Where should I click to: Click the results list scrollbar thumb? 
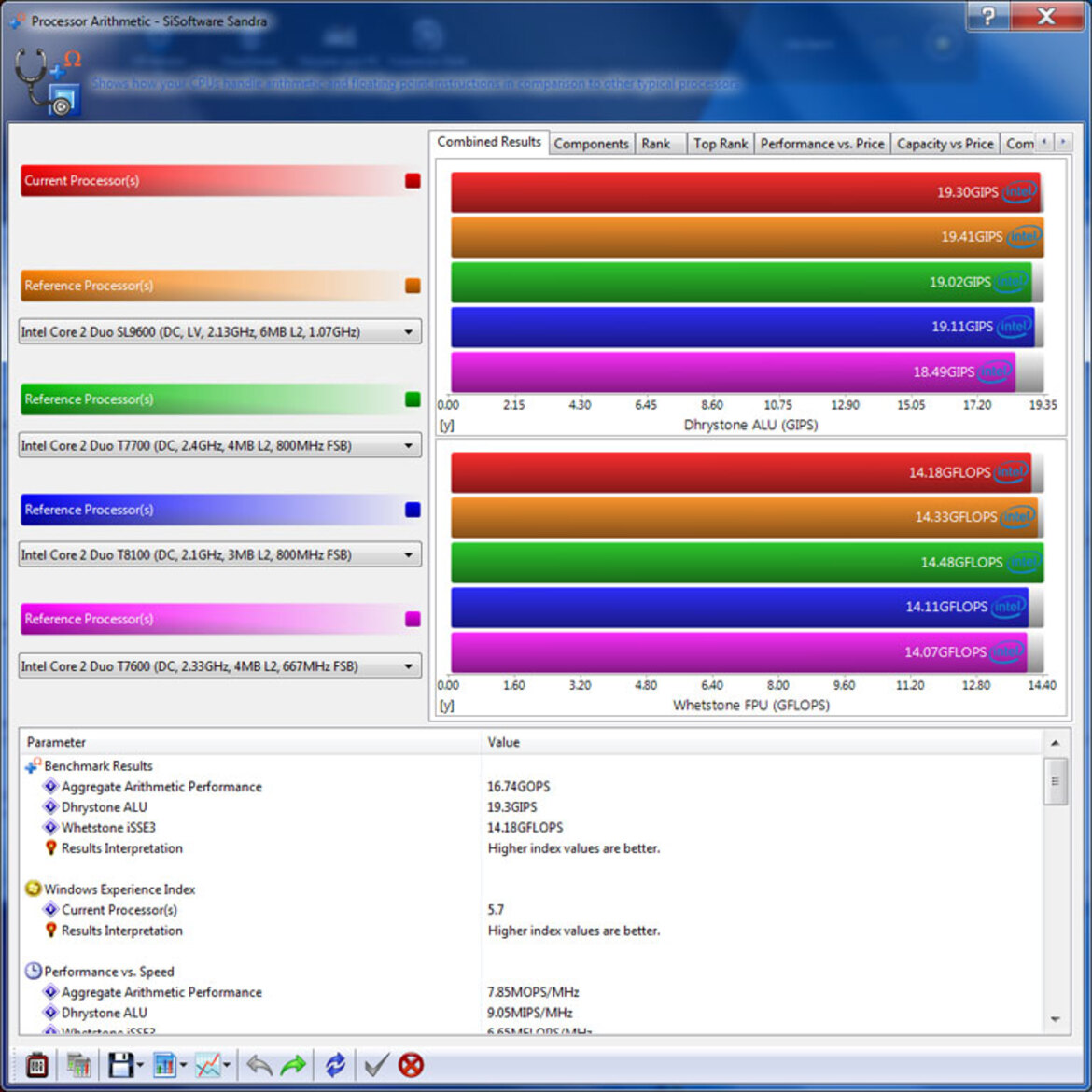click(1055, 780)
